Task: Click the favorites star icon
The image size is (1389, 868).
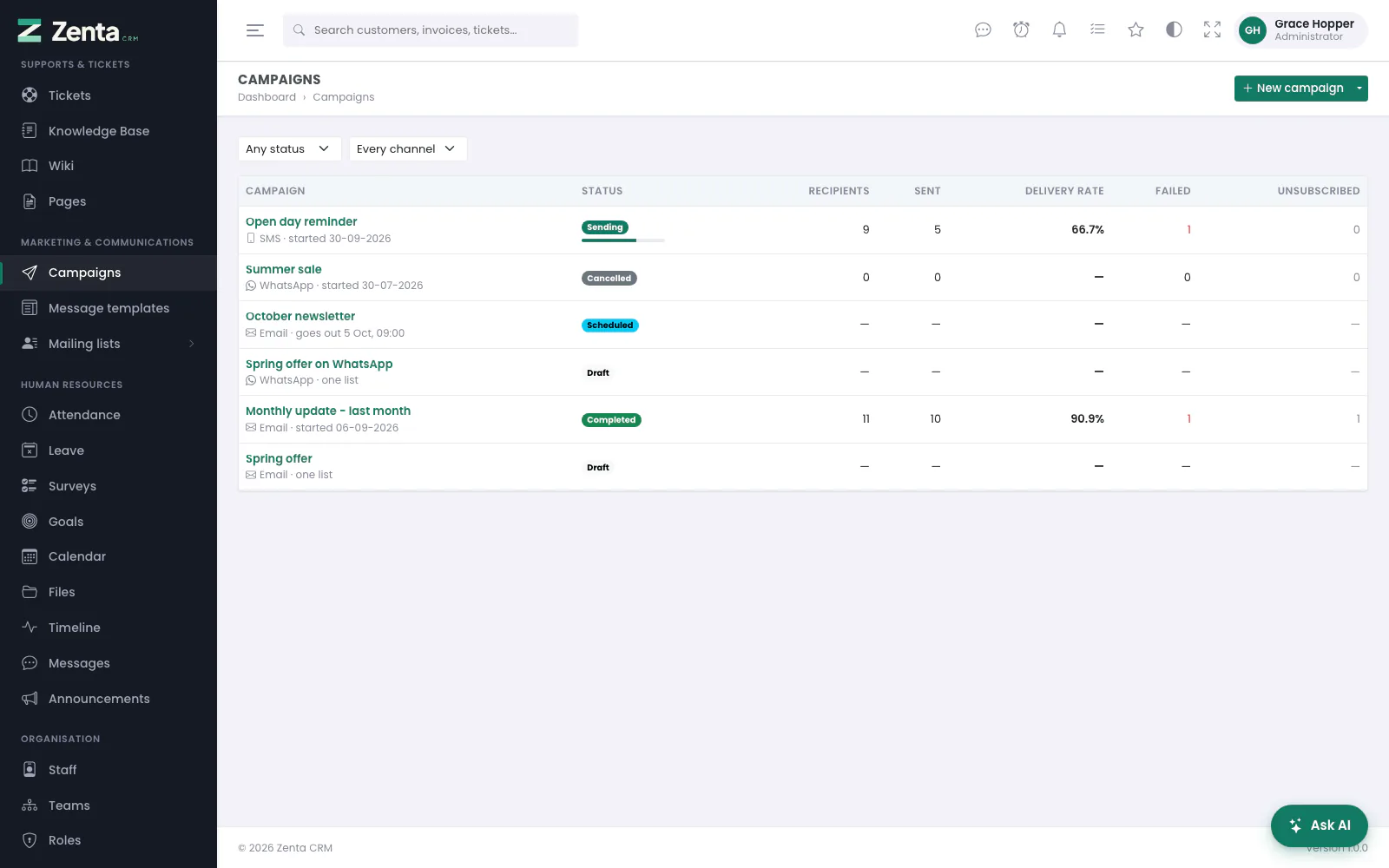Action: [1136, 30]
